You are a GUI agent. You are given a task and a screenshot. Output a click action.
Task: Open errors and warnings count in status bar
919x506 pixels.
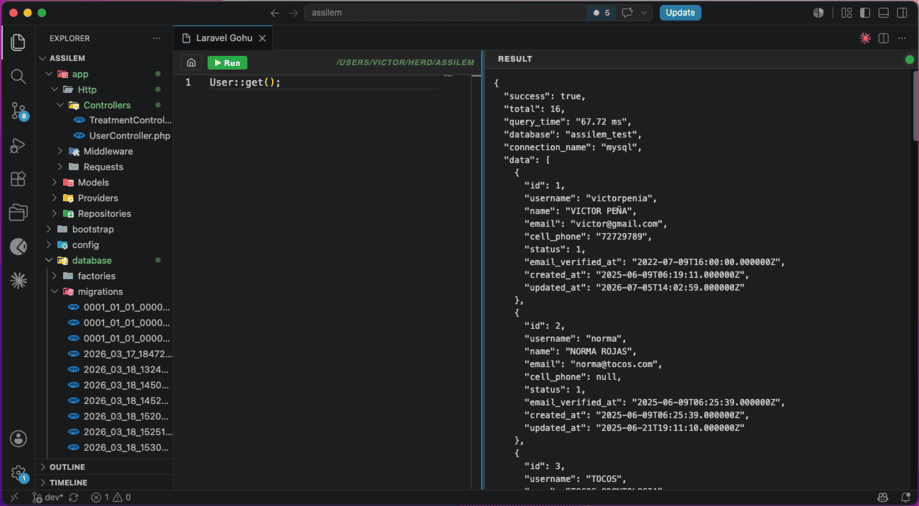click(x=111, y=497)
